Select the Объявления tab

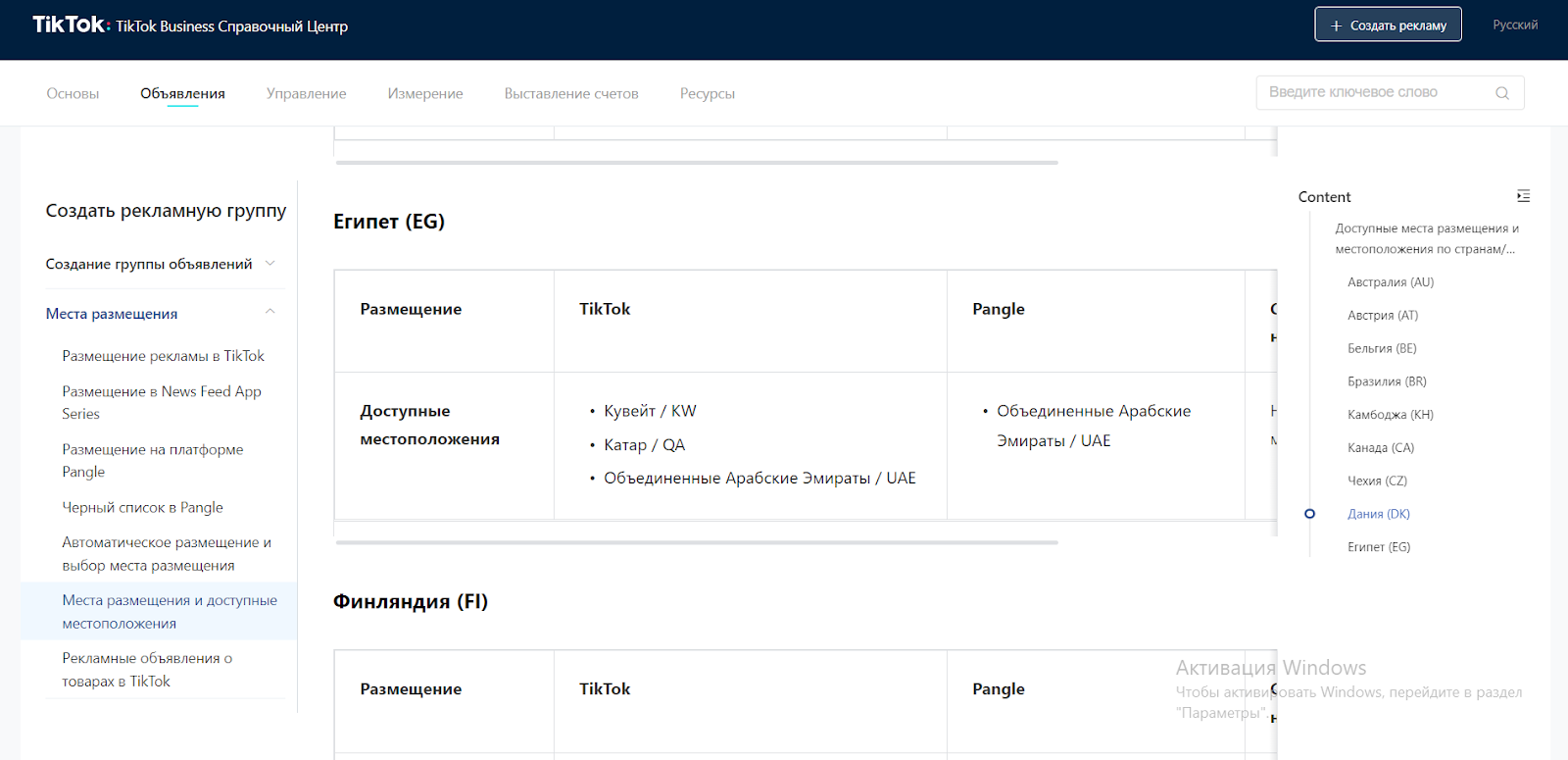[x=182, y=93]
